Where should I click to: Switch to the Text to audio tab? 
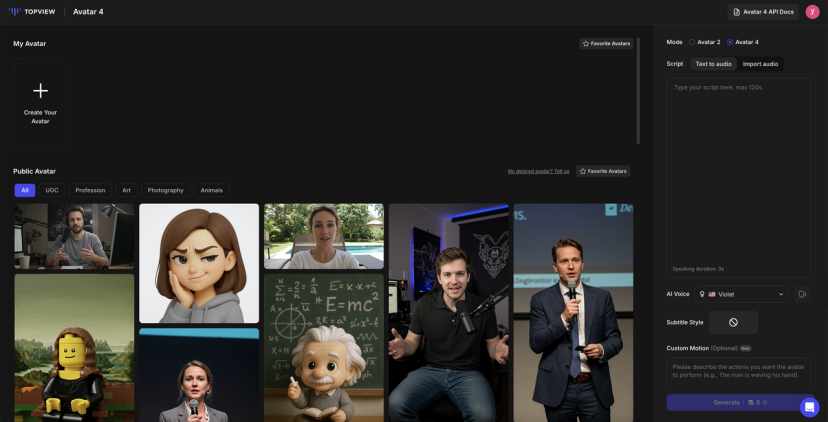(x=713, y=64)
